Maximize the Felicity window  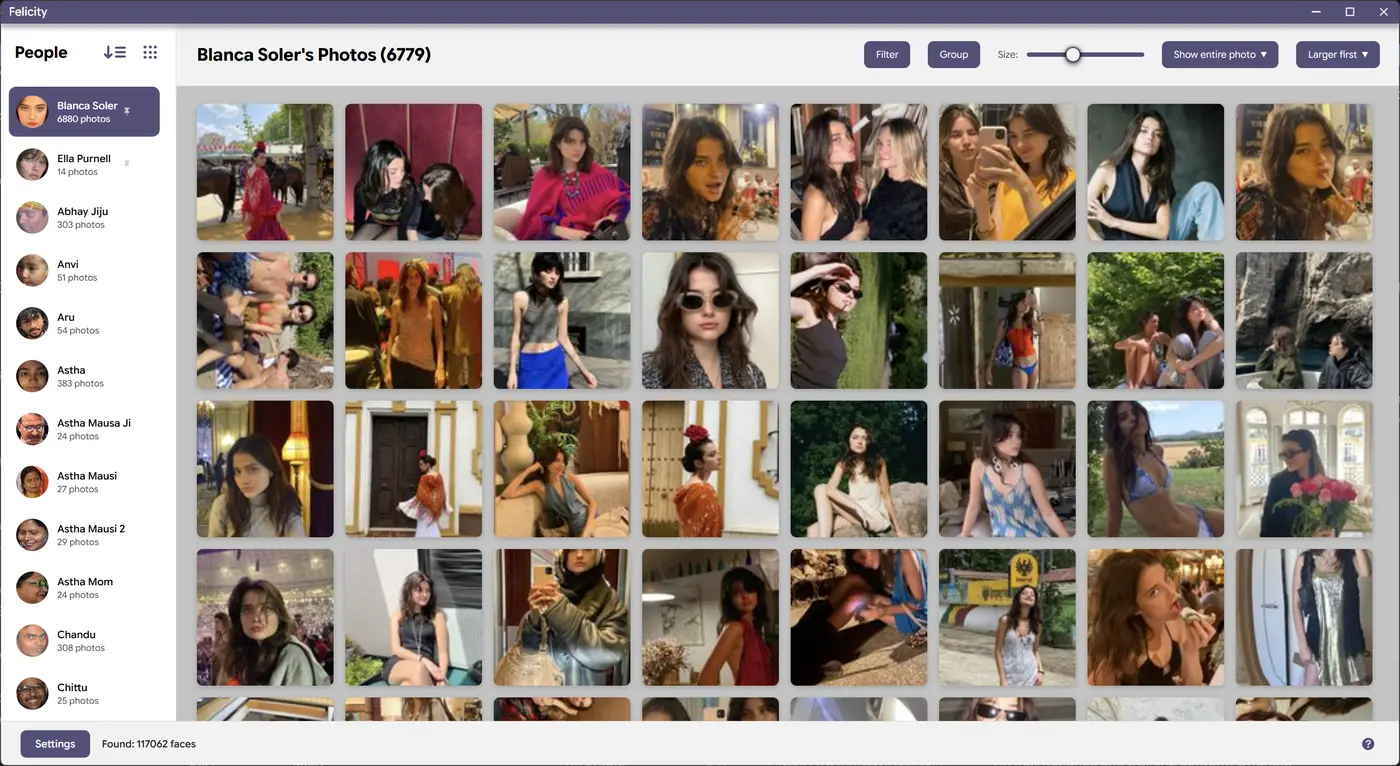pyautogui.click(x=1349, y=12)
